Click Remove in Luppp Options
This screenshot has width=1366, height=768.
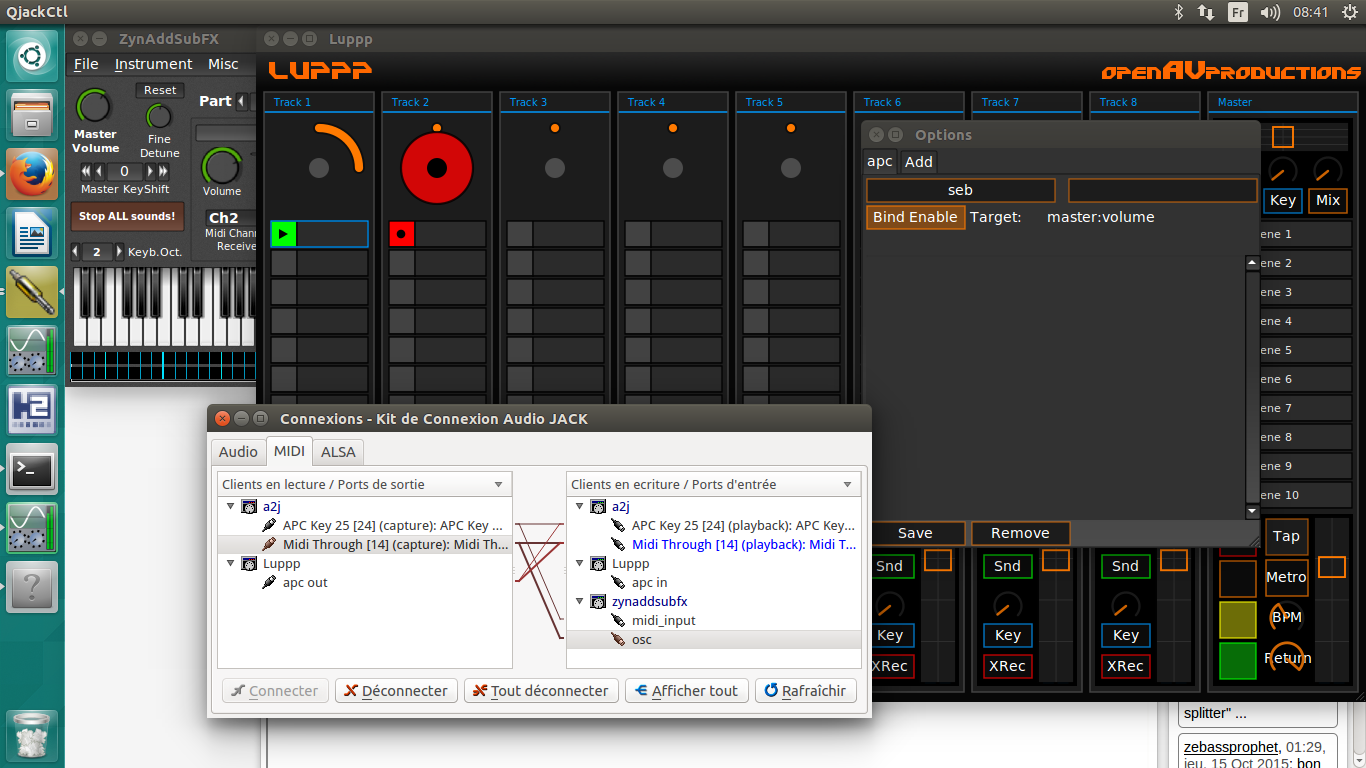(x=1020, y=533)
